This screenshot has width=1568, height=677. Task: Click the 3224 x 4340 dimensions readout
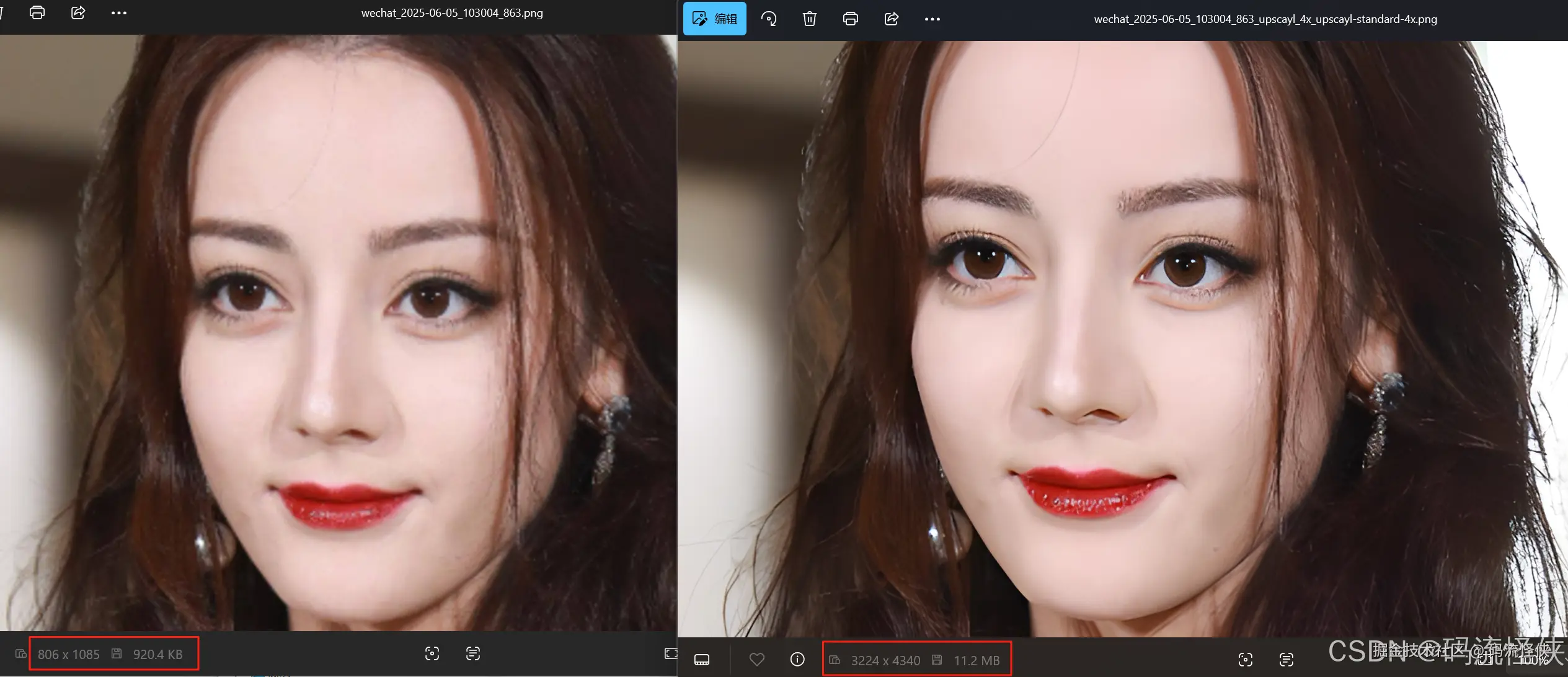click(885, 660)
